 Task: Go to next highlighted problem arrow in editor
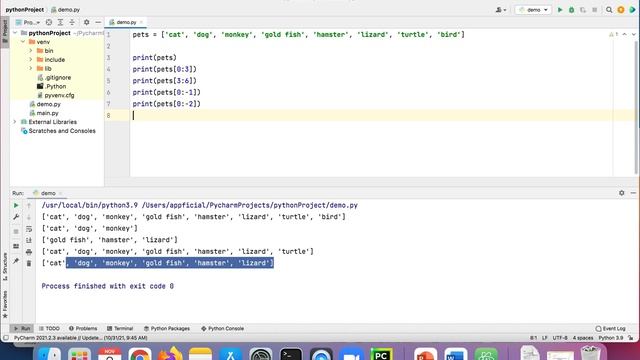click(x=633, y=34)
